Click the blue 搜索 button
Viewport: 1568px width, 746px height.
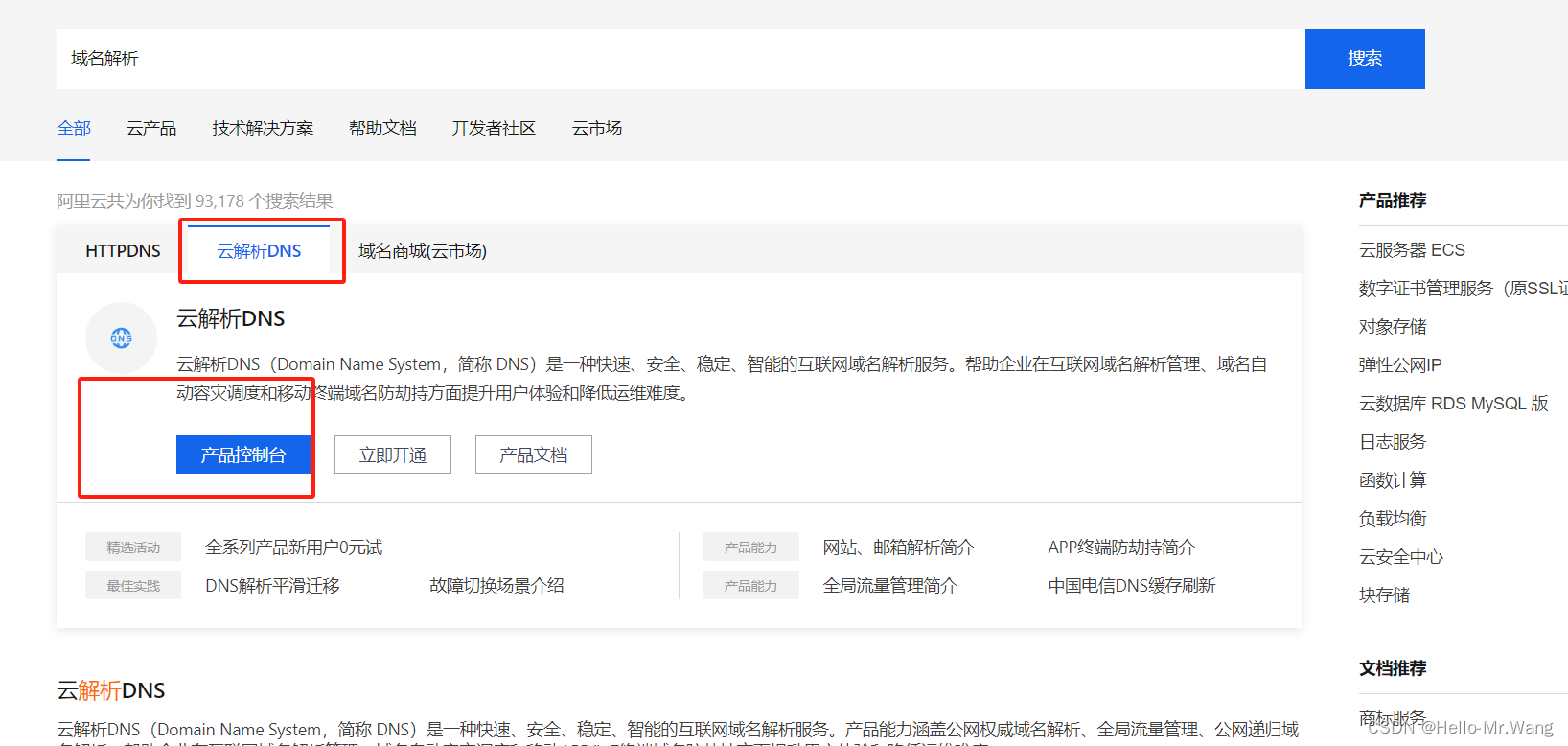point(1365,58)
